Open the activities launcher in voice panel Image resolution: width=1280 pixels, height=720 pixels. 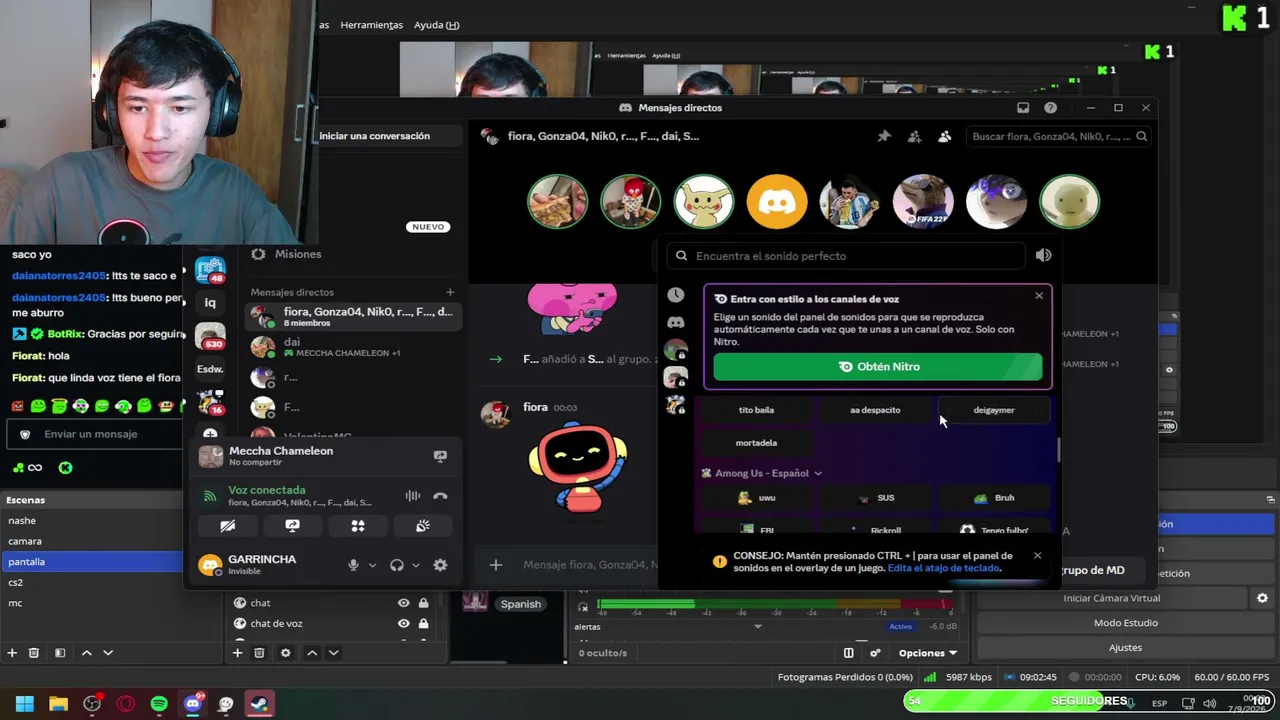pos(358,526)
